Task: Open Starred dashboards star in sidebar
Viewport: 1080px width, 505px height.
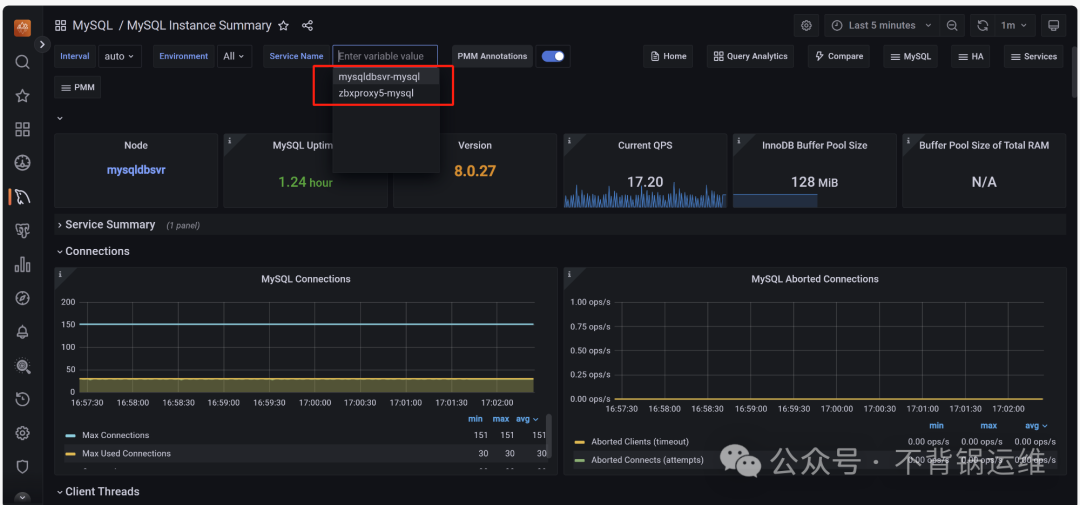Action: (x=22, y=96)
